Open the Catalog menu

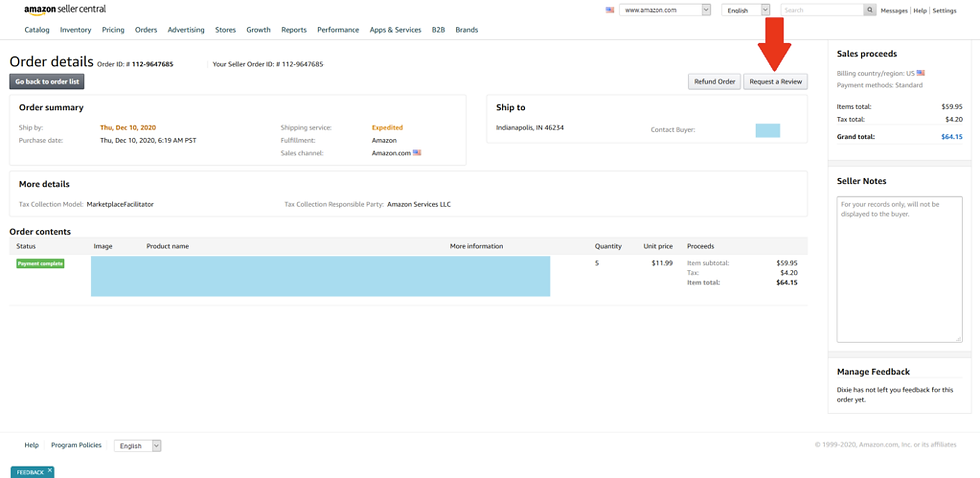[37, 29]
